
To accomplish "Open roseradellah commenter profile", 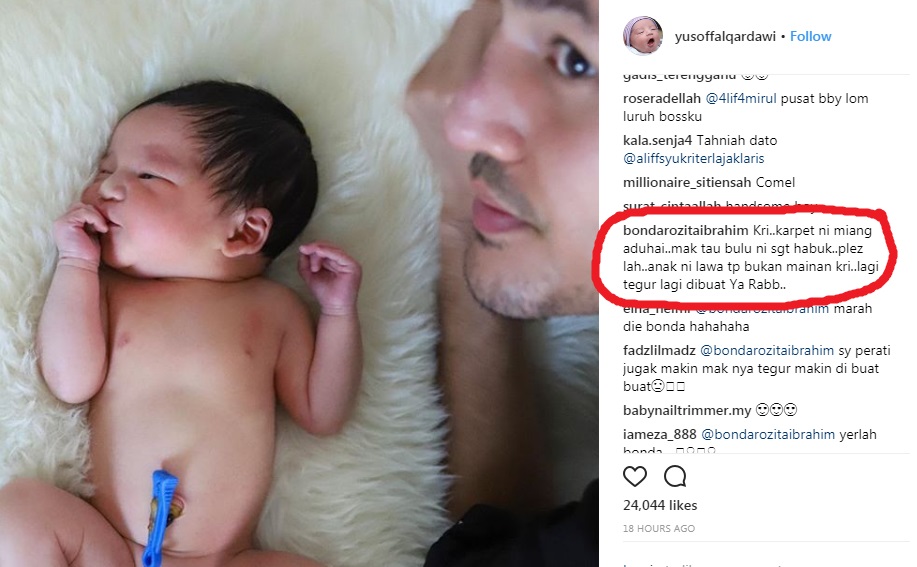I will tap(661, 98).
